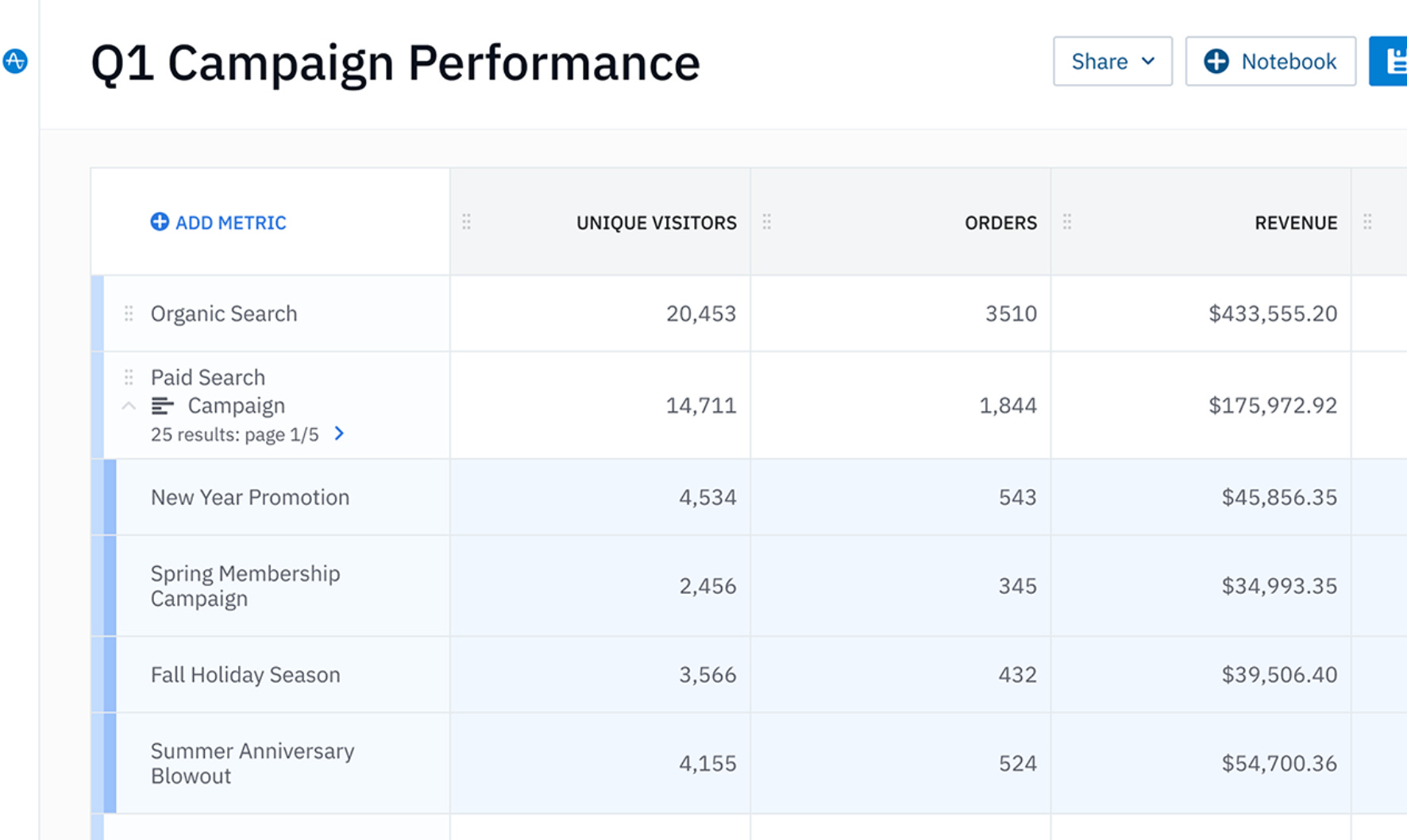Click the Campaign breakdown bars icon
The width and height of the screenshot is (1407, 840).
point(162,406)
